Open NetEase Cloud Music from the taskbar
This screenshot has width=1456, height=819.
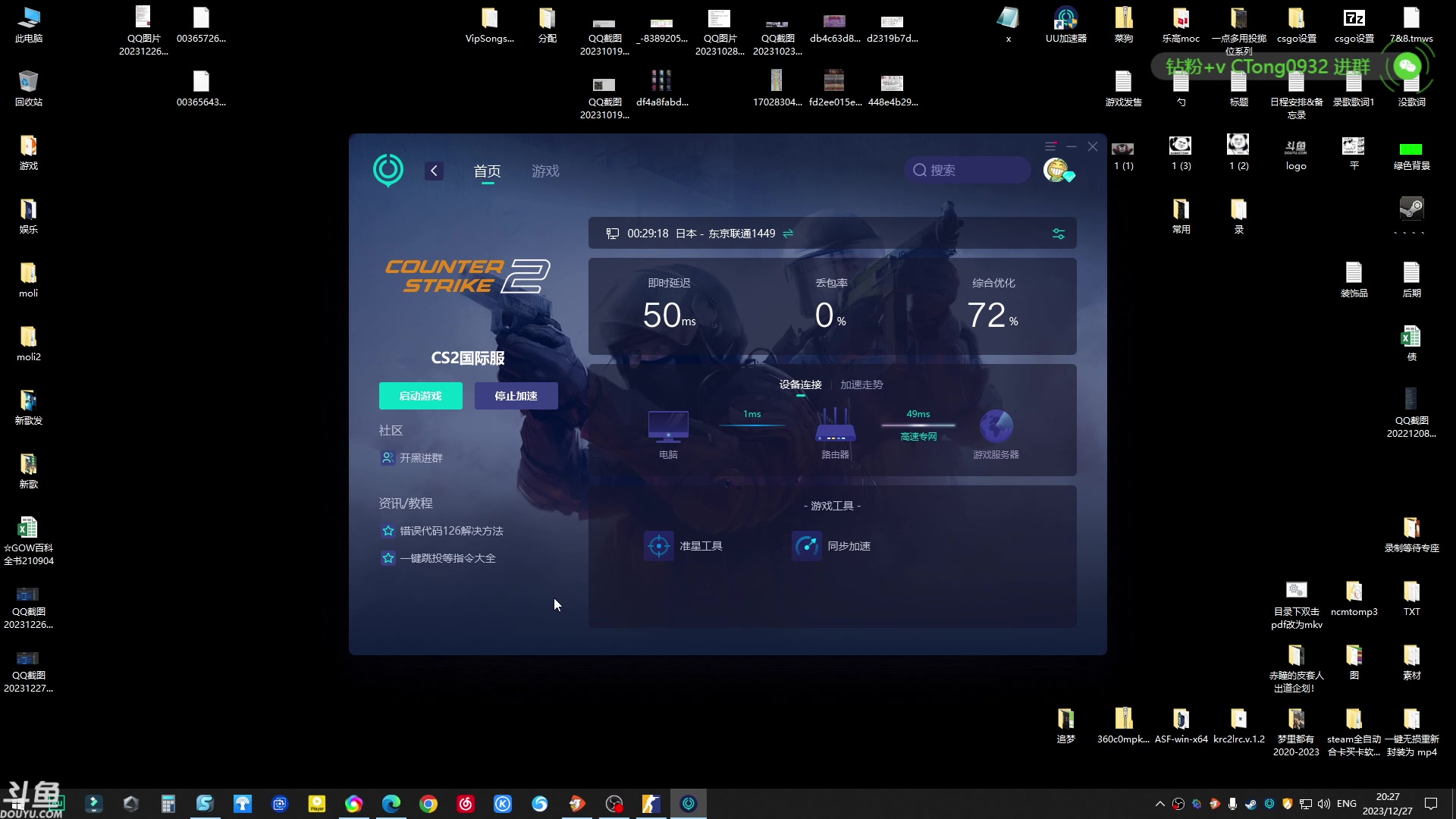(x=466, y=804)
